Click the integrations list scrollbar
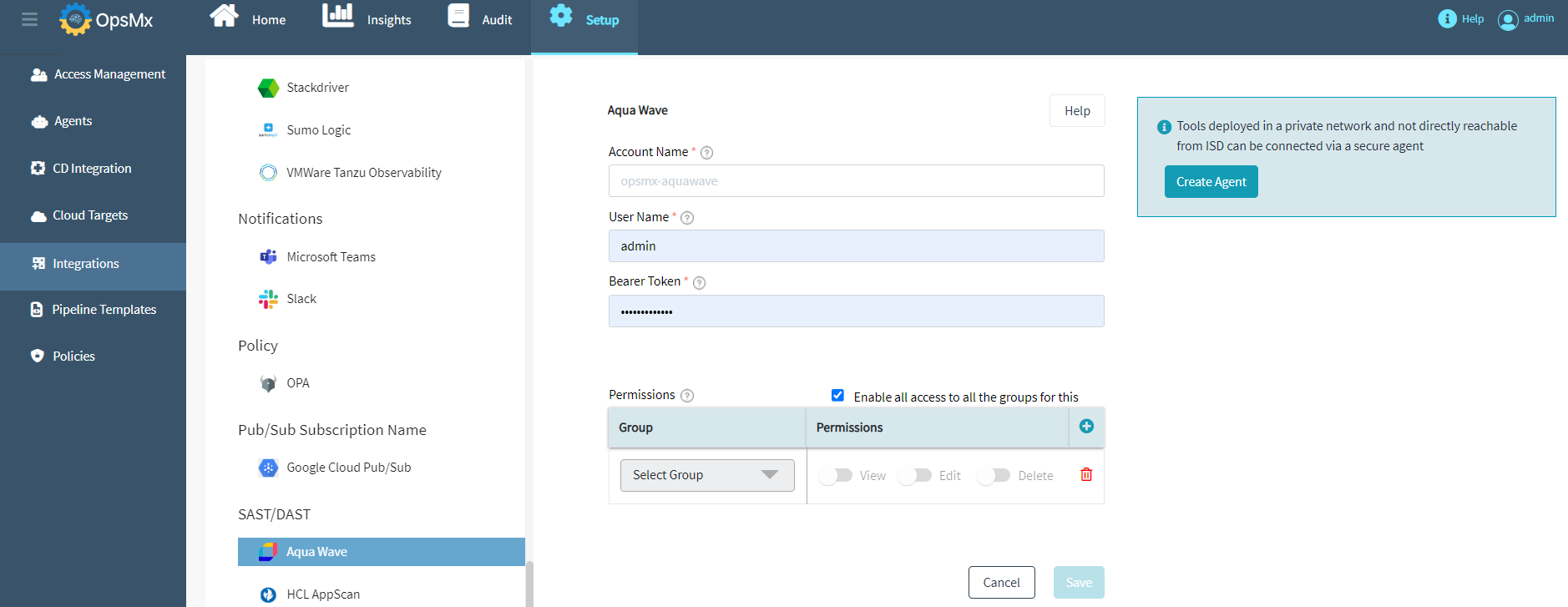This screenshot has width=1568, height=607. (529, 583)
